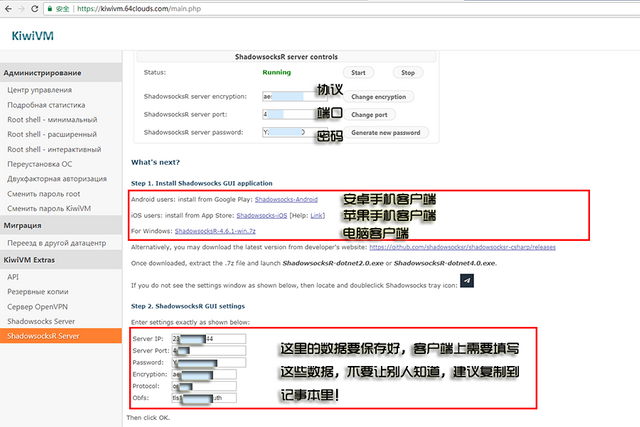Viewport: 640px width, 427px height.
Task: Click the green secure padlock icon
Action: pos(50,9)
